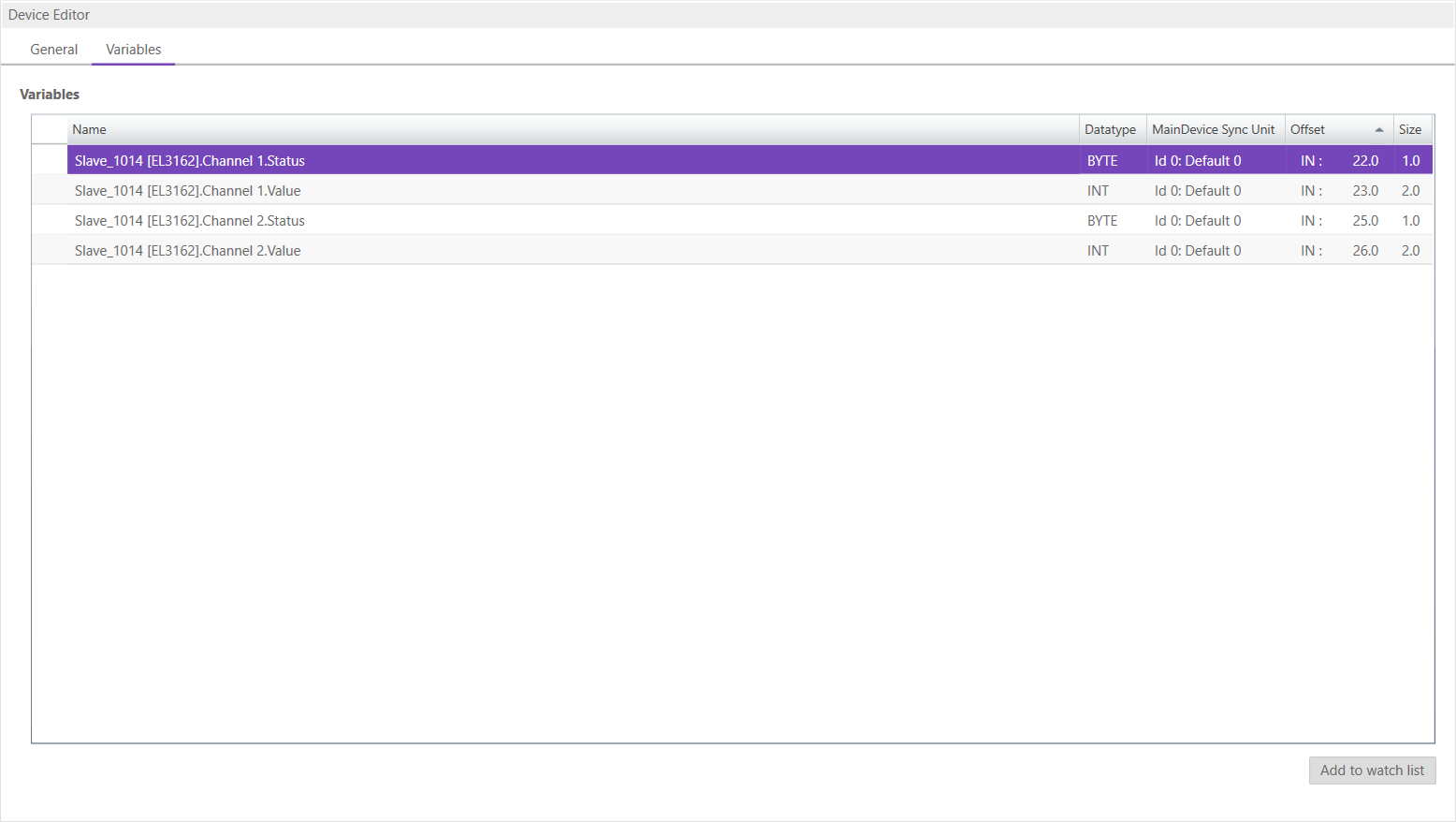The image size is (1456, 822).
Task: Click row header of Channel 1.Status
Action: pos(50,161)
